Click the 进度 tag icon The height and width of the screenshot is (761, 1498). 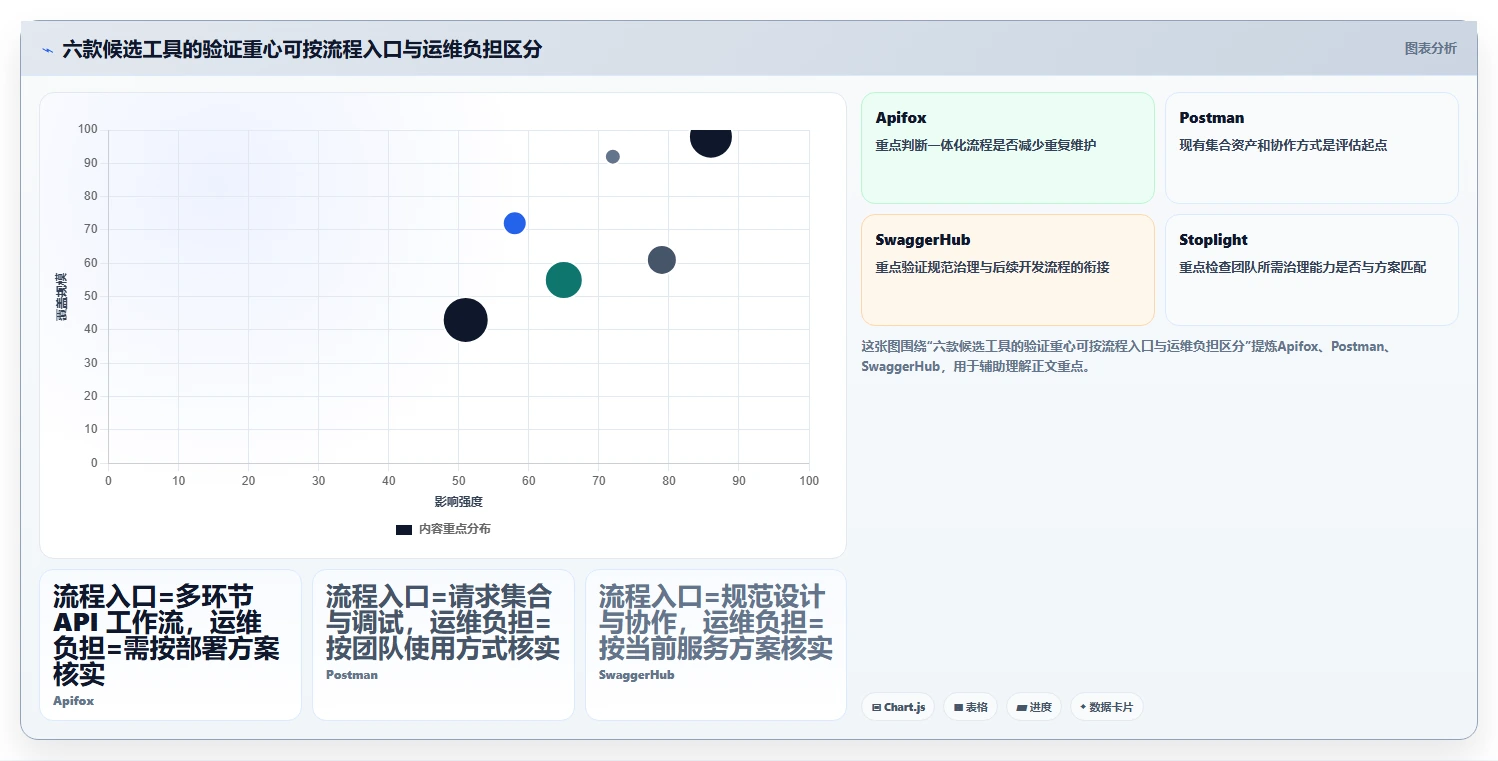coord(1021,707)
